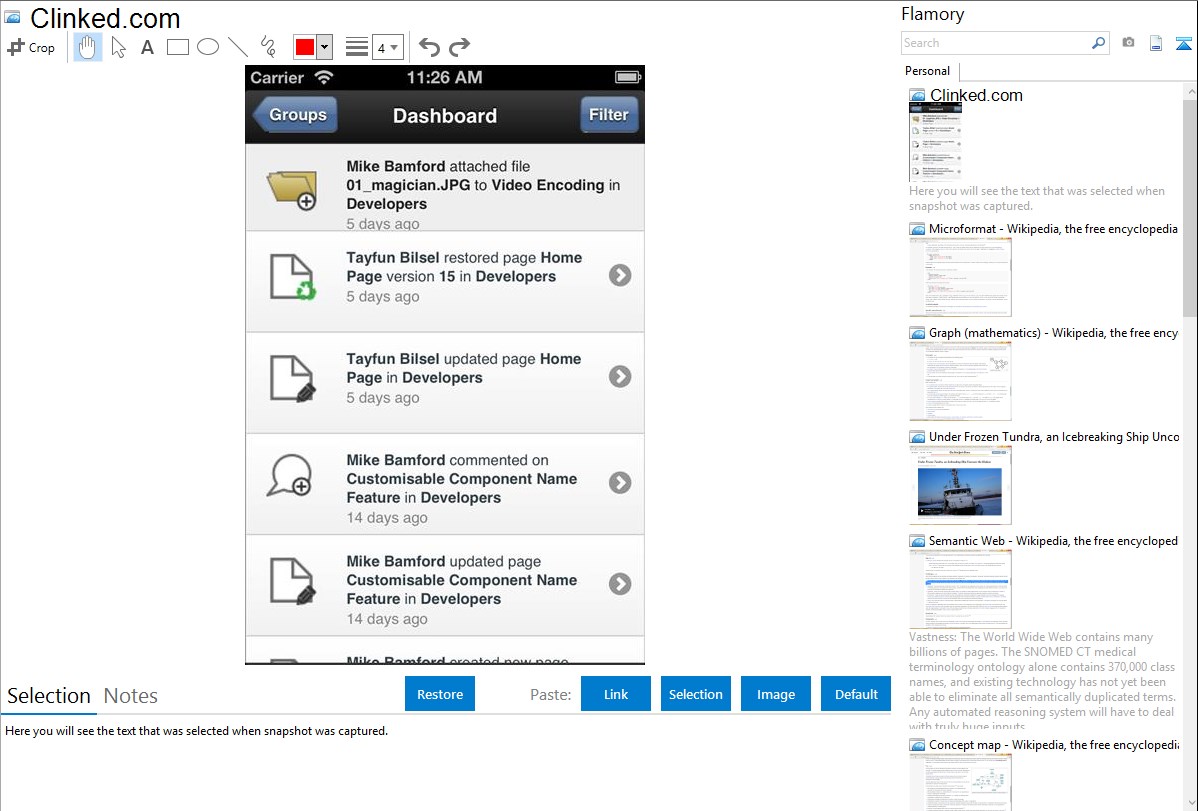
Task: Select the straight line tool
Action: [x=238, y=47]
